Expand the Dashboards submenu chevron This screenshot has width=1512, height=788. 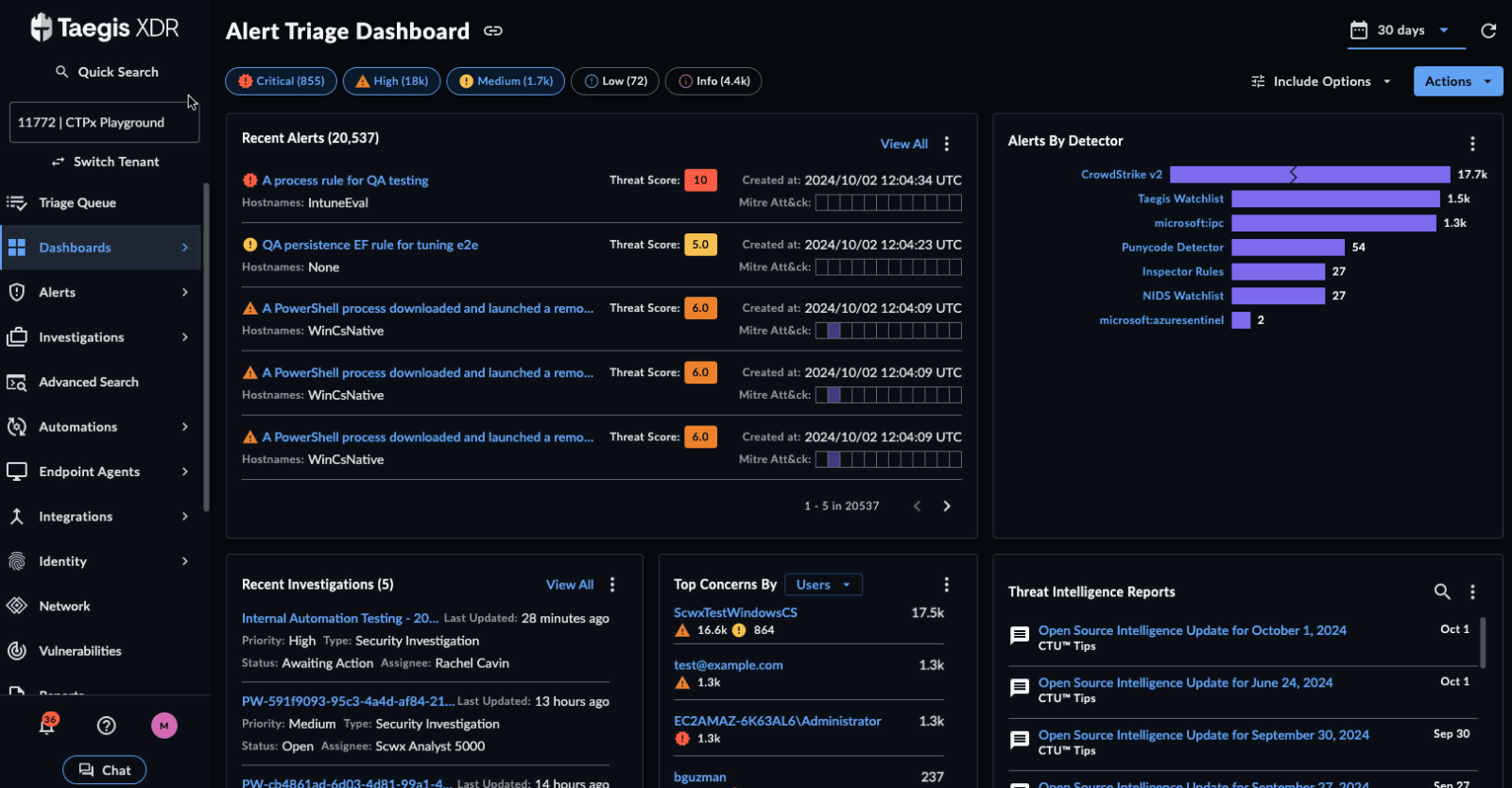[185, 248]
